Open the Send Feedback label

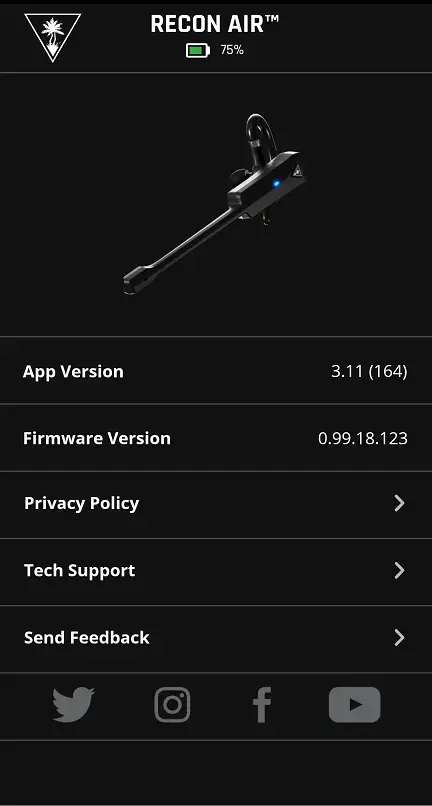coord(87,637)
